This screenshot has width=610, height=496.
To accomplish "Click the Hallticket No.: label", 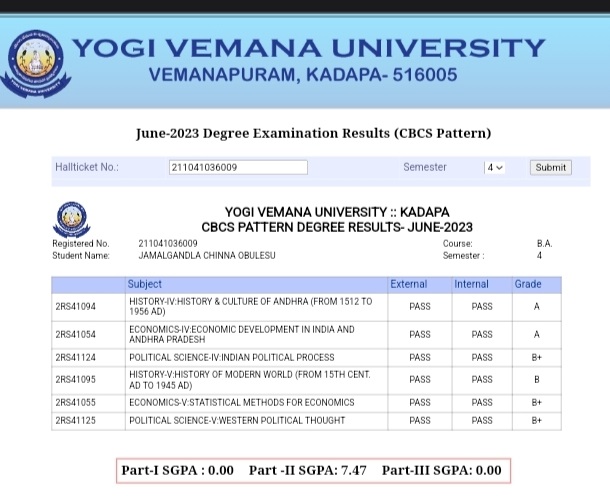I will click(x=87, y=167).
